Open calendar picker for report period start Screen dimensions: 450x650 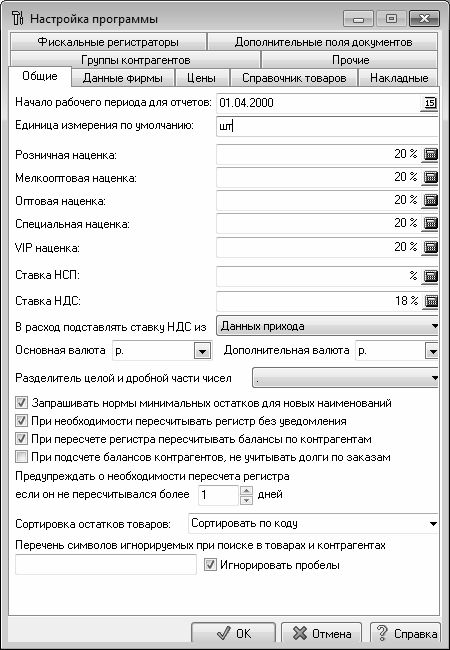coord(431,103)
